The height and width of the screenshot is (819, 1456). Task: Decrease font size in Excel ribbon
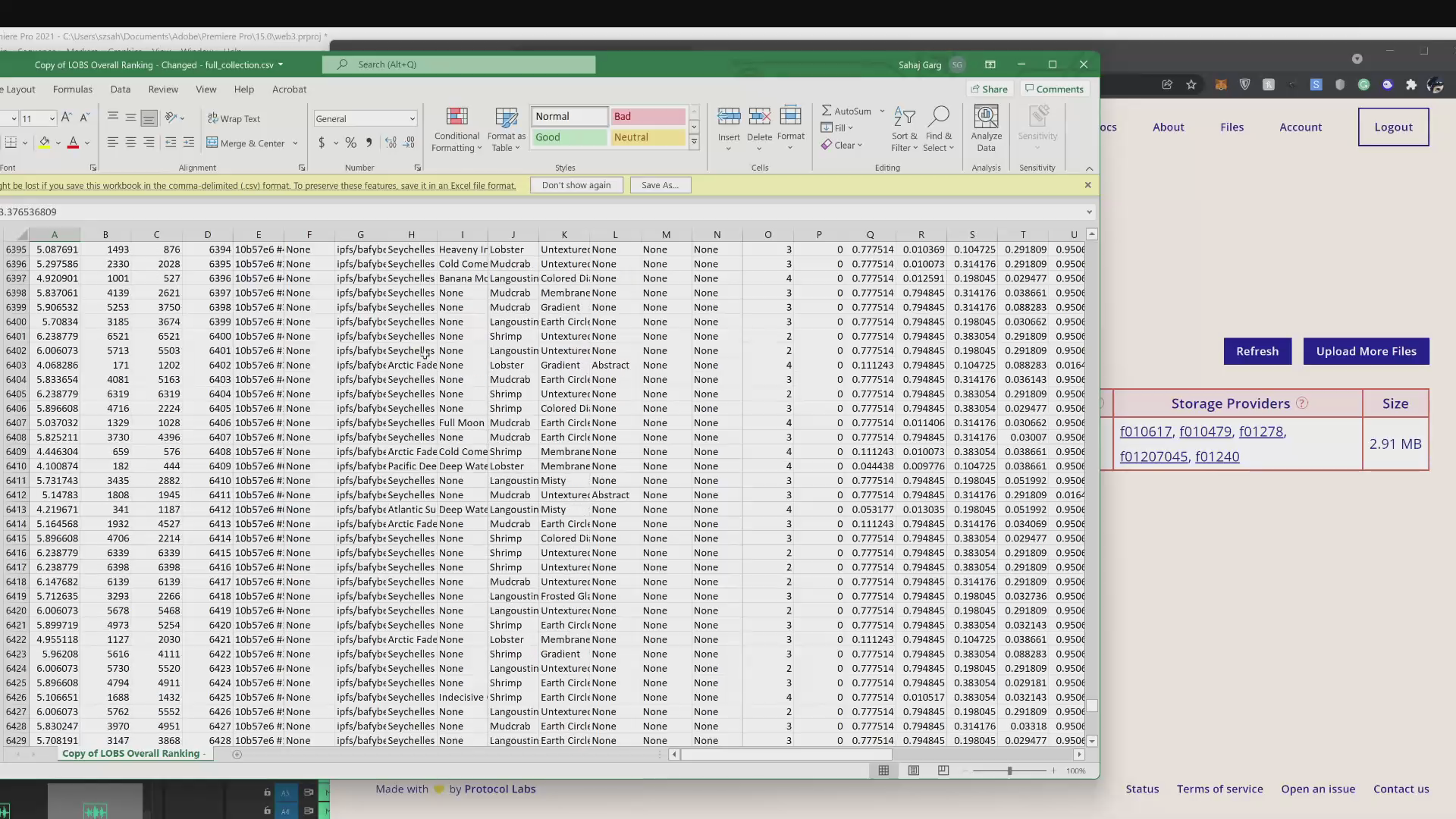pyautogui.click(x=84, y=118)
